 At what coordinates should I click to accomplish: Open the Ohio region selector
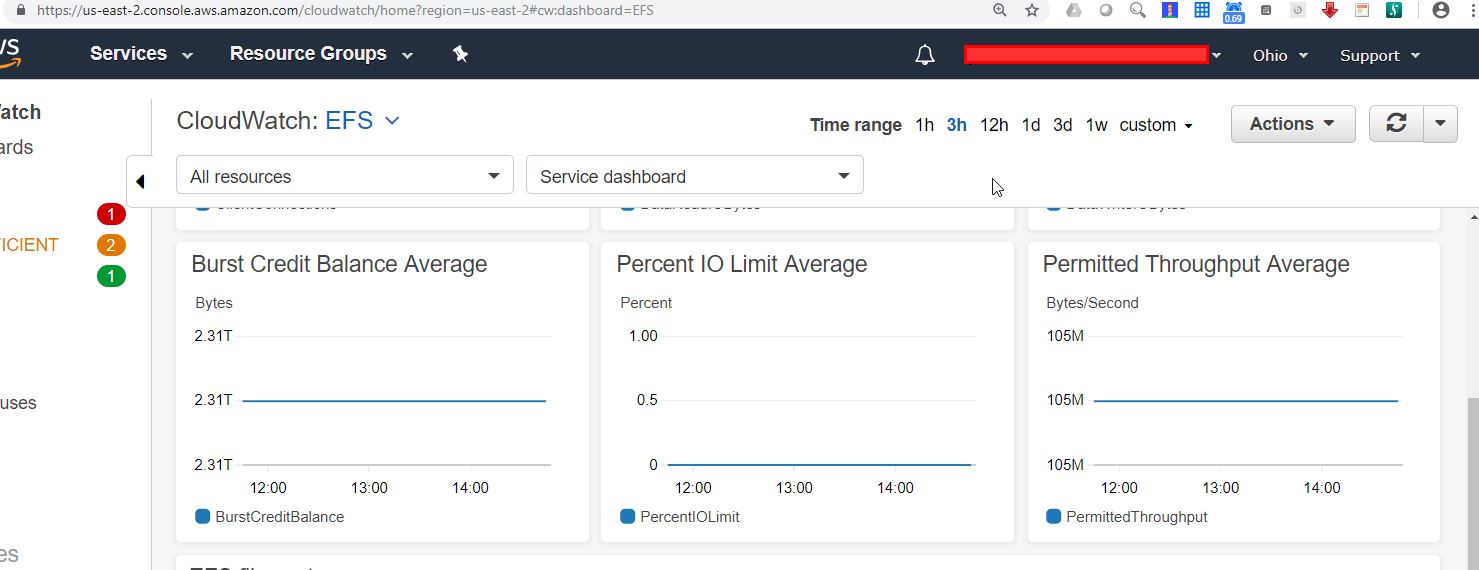tap(1280, 55)
